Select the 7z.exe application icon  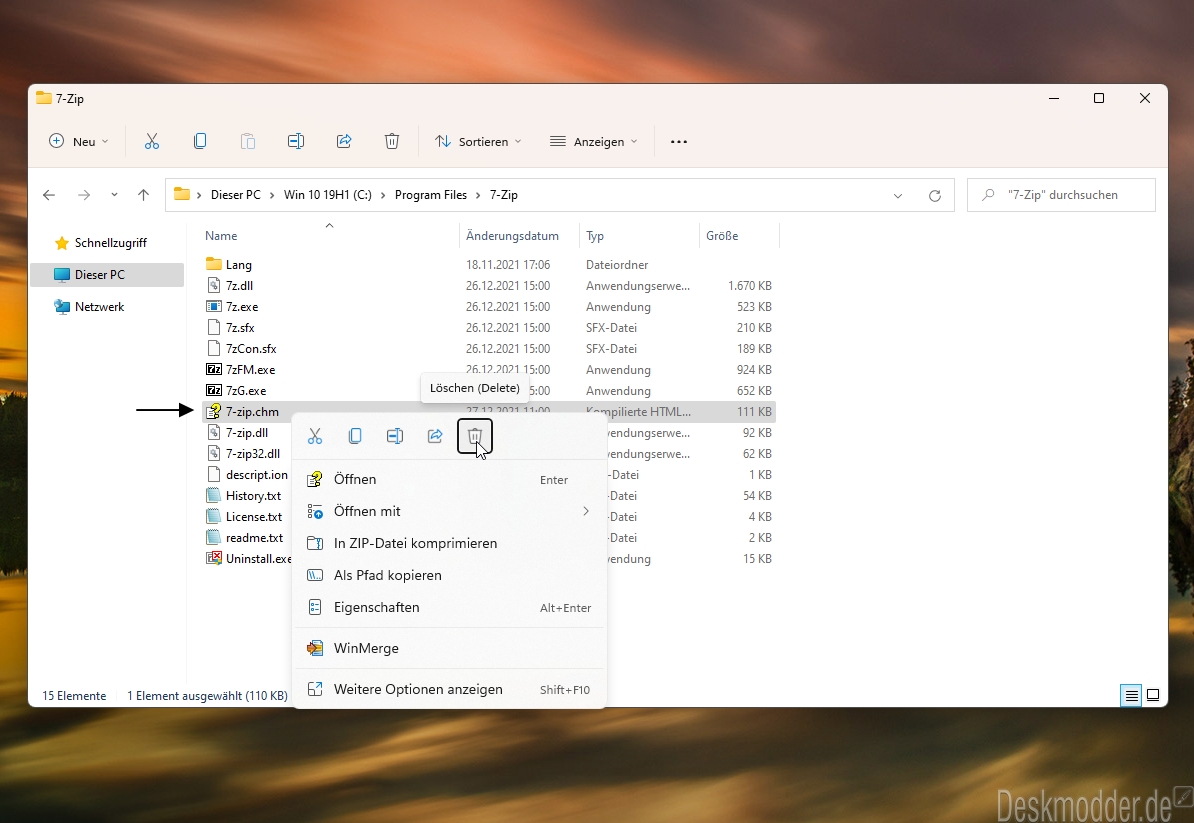214,307
